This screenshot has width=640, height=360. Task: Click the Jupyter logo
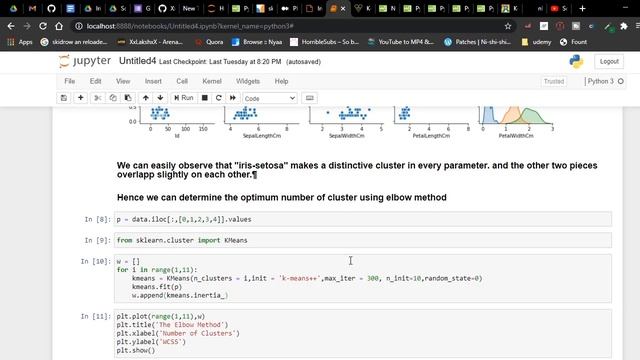pyautogui.click(x=84, y=61)
